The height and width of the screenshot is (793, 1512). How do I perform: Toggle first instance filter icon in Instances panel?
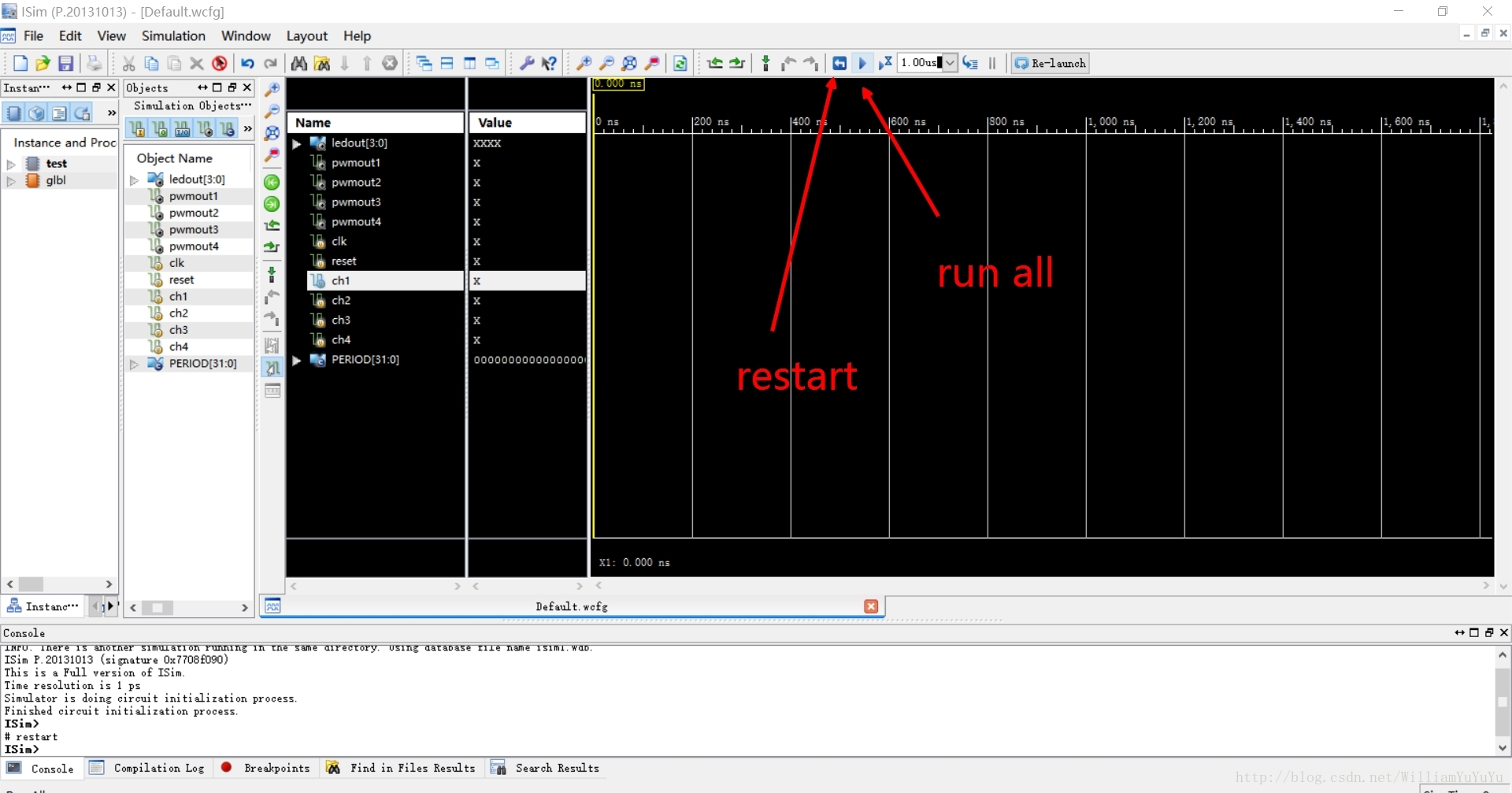(14, 113)
